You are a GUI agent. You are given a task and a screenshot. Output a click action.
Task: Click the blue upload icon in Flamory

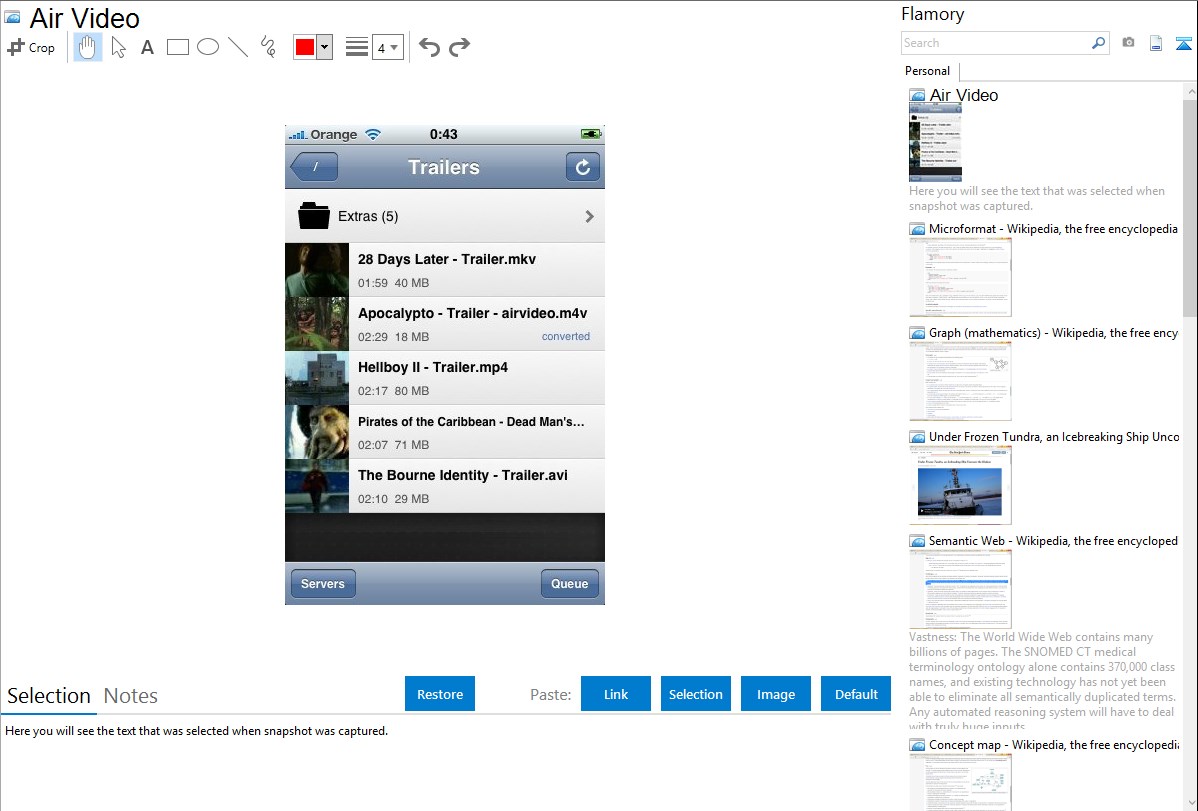coord(1183,44)
